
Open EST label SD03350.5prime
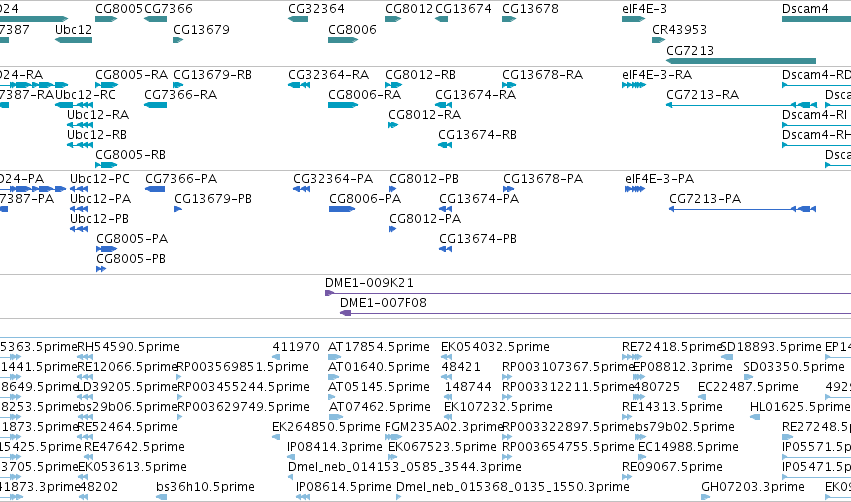(793, 367)
